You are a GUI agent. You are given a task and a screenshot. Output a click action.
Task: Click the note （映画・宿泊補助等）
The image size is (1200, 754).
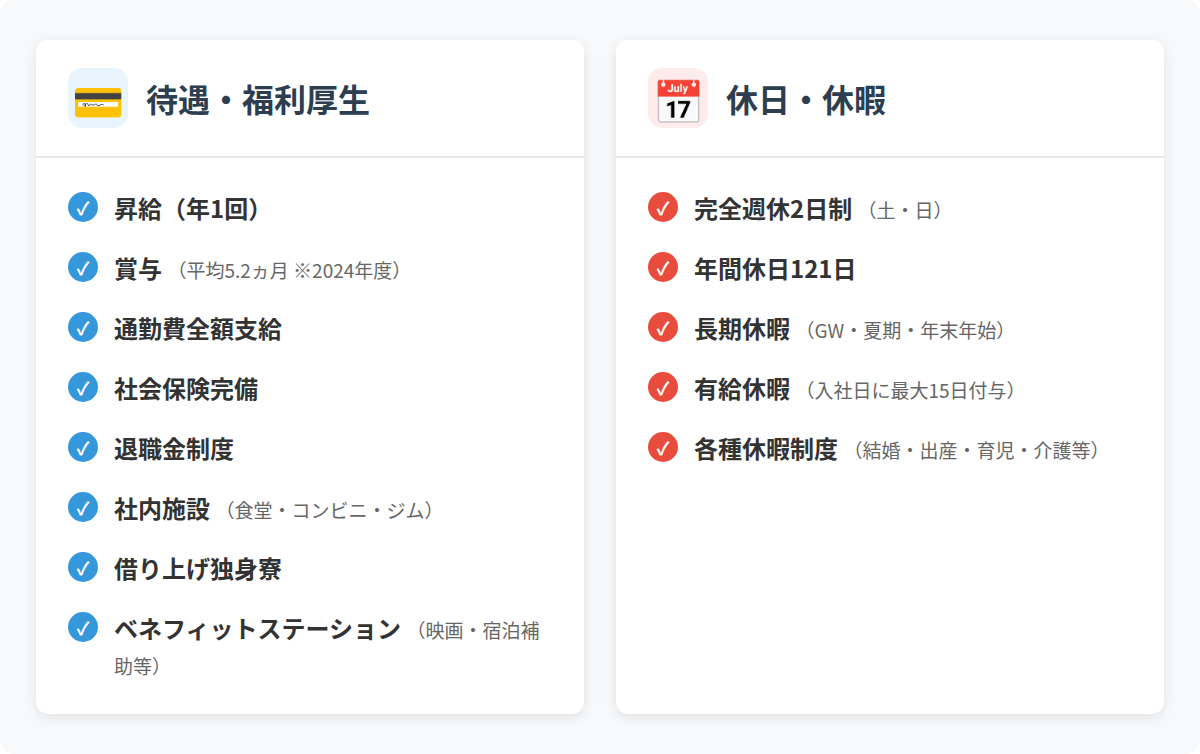coord(328,648)
